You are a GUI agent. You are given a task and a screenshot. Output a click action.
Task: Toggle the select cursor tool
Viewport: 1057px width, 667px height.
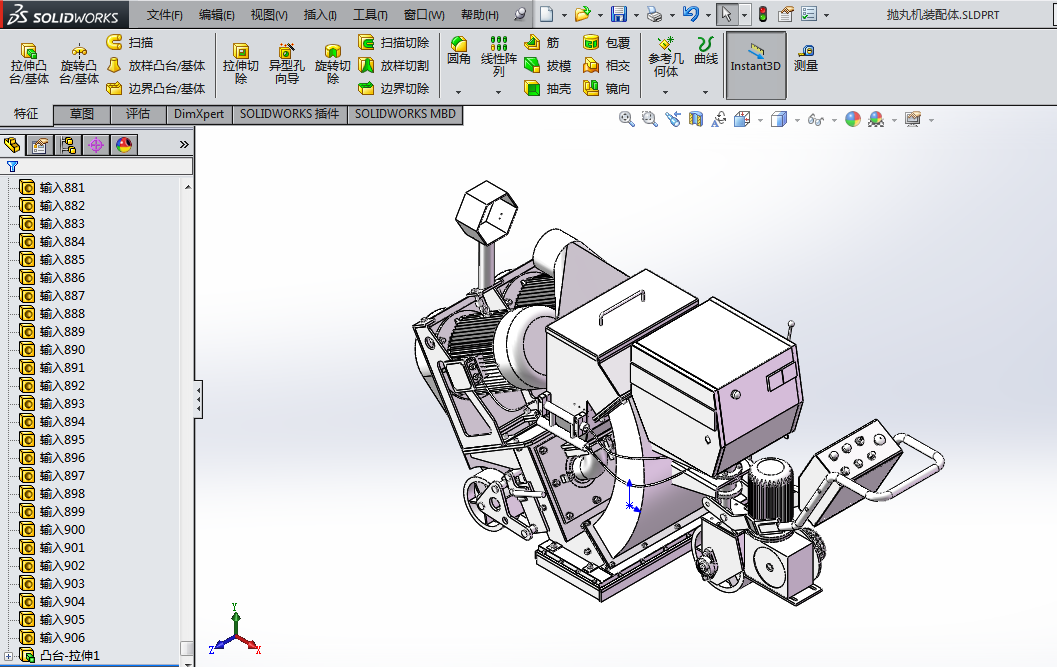[x=727, y=14]
